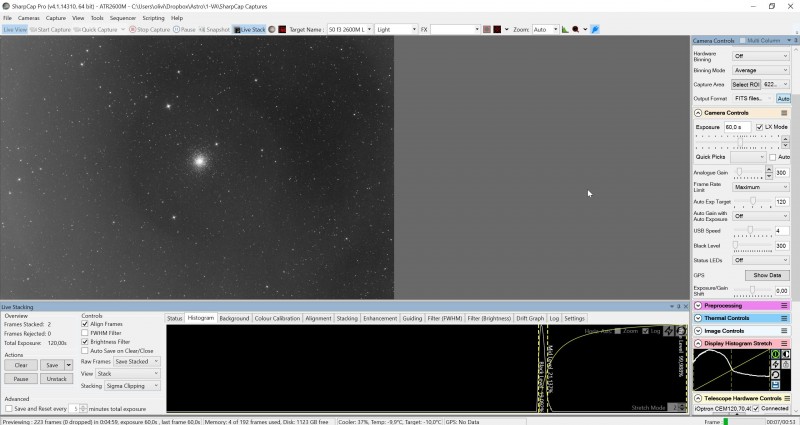Click the dark red overlay icon beside reticule

coord(497,30)
